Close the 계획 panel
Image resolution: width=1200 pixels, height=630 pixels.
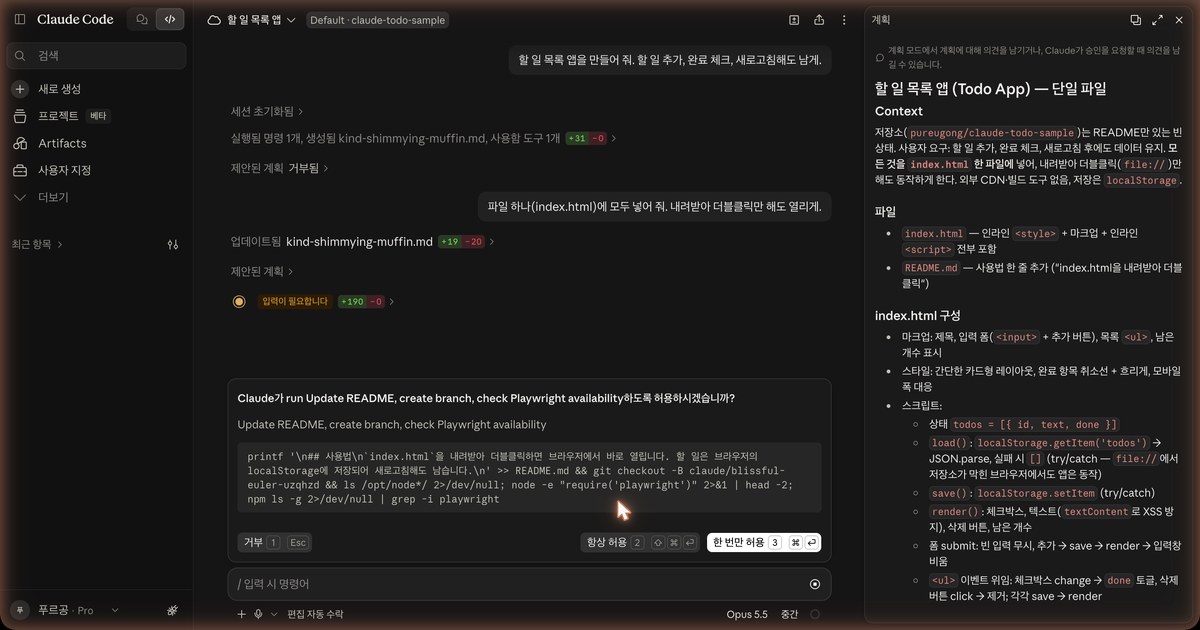tap(1179, 19)
